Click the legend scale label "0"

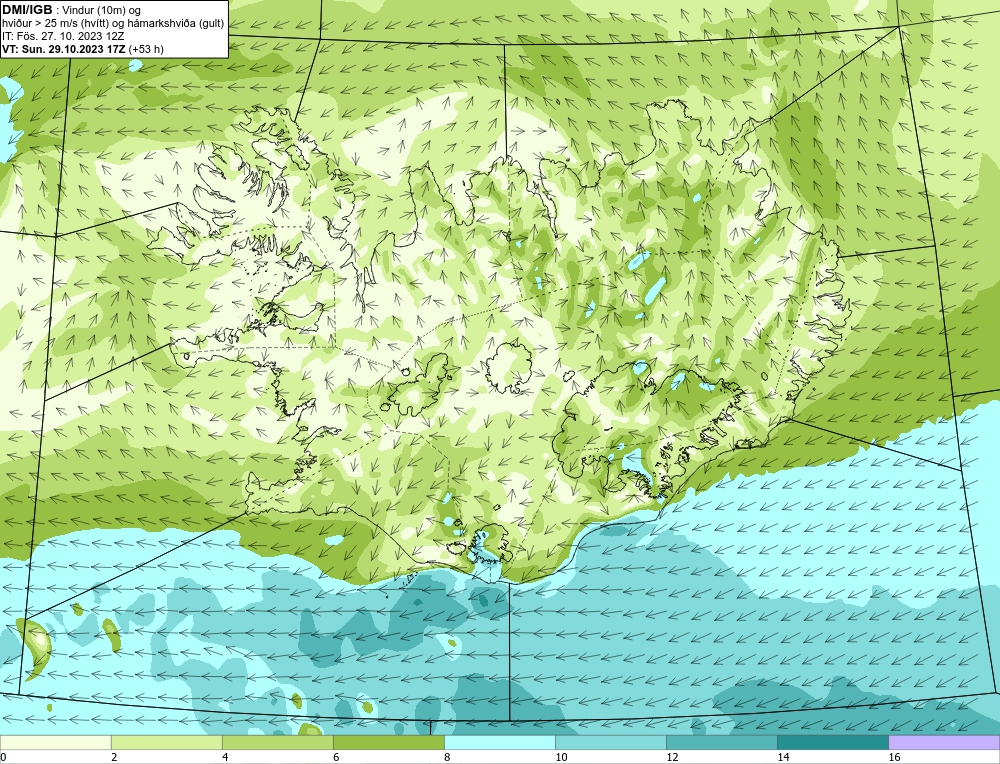tap(3, 757)
